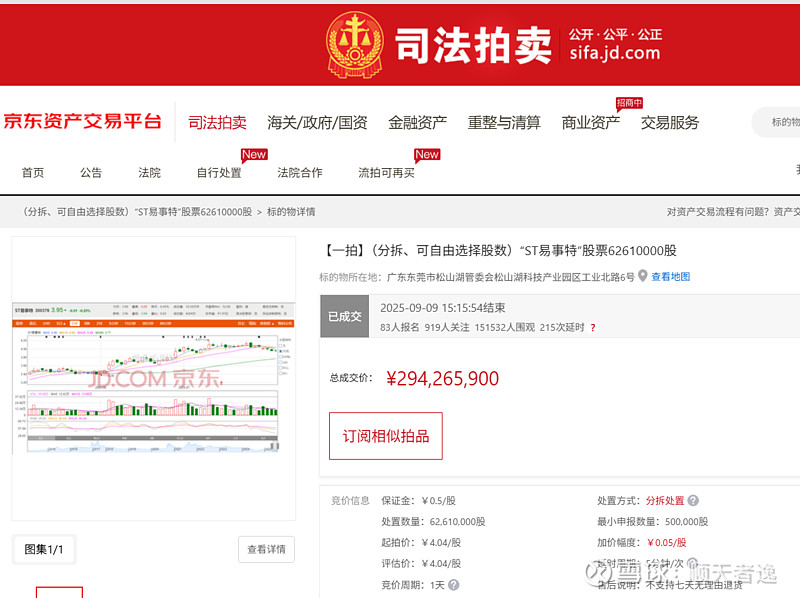Open 商业资产 with 招商中 badge
Screen dimensions: 800x598
[x=590, y=123]
